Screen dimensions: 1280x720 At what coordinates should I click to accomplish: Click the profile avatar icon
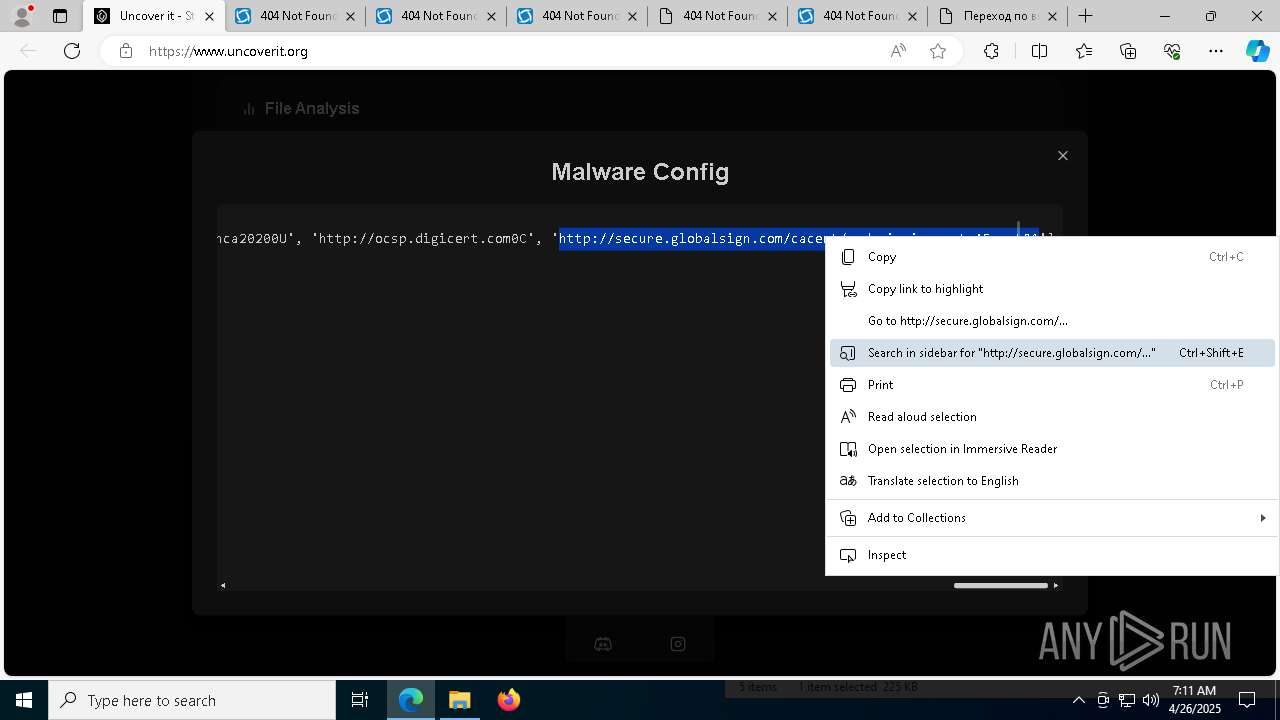(x=22, y=16)
